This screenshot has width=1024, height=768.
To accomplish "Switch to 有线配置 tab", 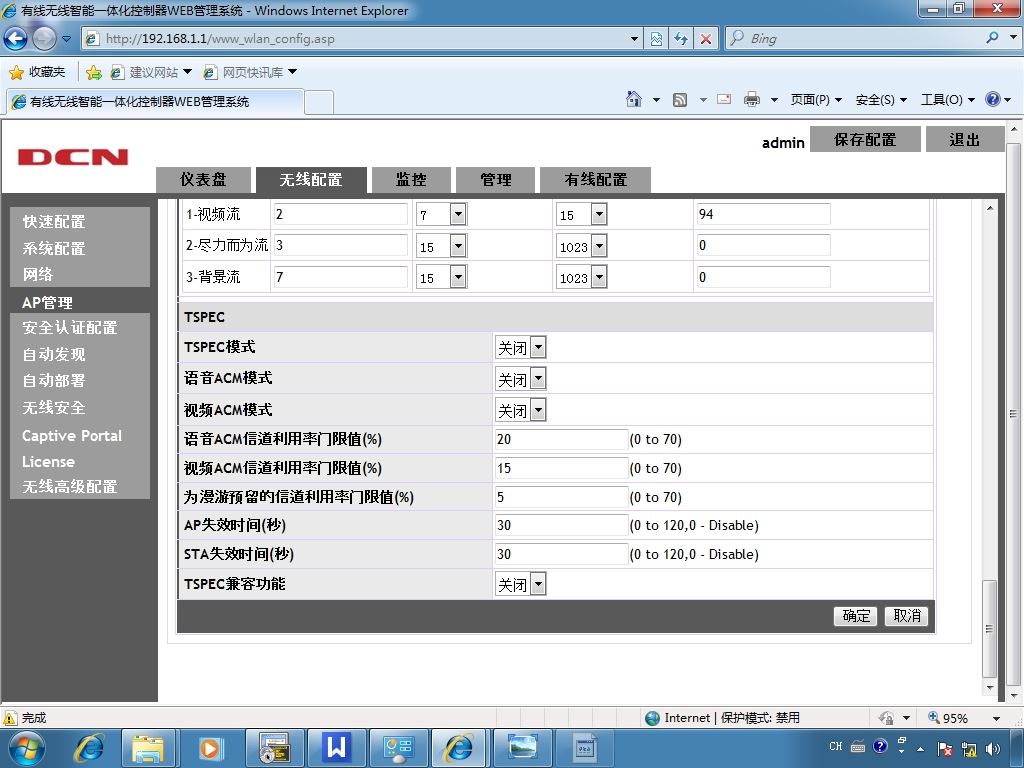I will (x=596, y=180).
